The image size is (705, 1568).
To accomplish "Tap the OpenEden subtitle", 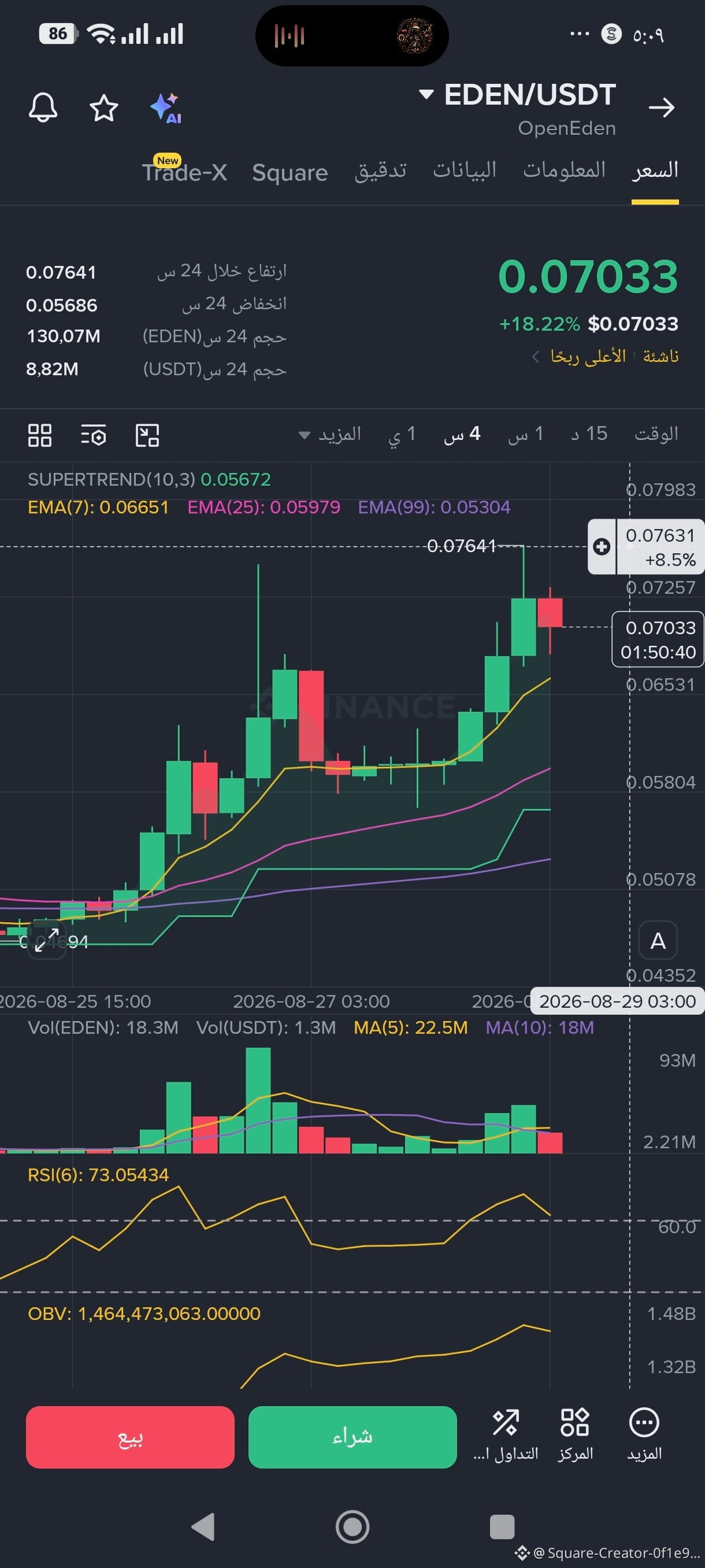I will (567, 128).
